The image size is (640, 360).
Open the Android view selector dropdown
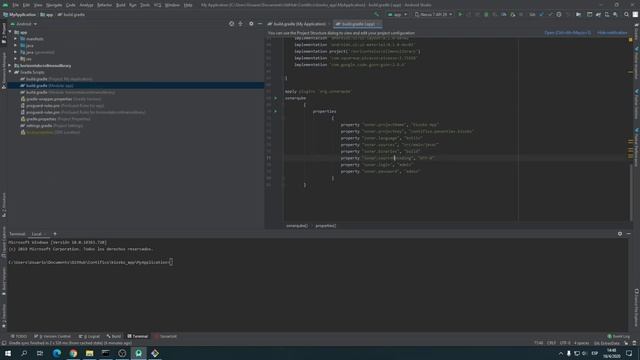(x=24, y=24)
